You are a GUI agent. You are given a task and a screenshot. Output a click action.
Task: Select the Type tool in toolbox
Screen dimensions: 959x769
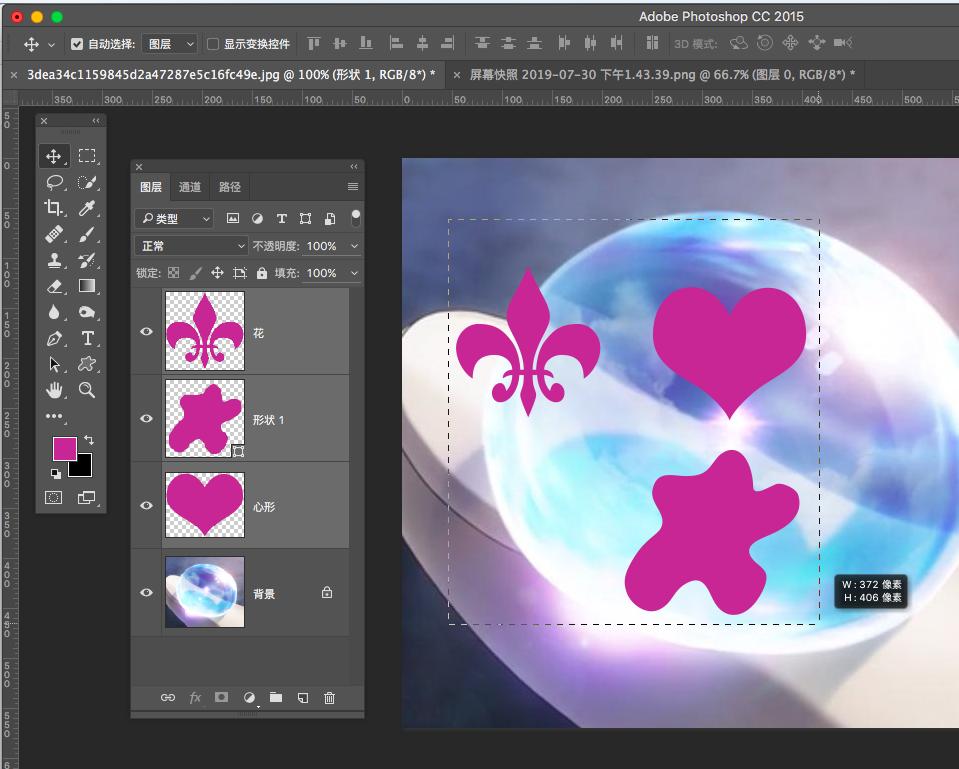click(87, 339)
